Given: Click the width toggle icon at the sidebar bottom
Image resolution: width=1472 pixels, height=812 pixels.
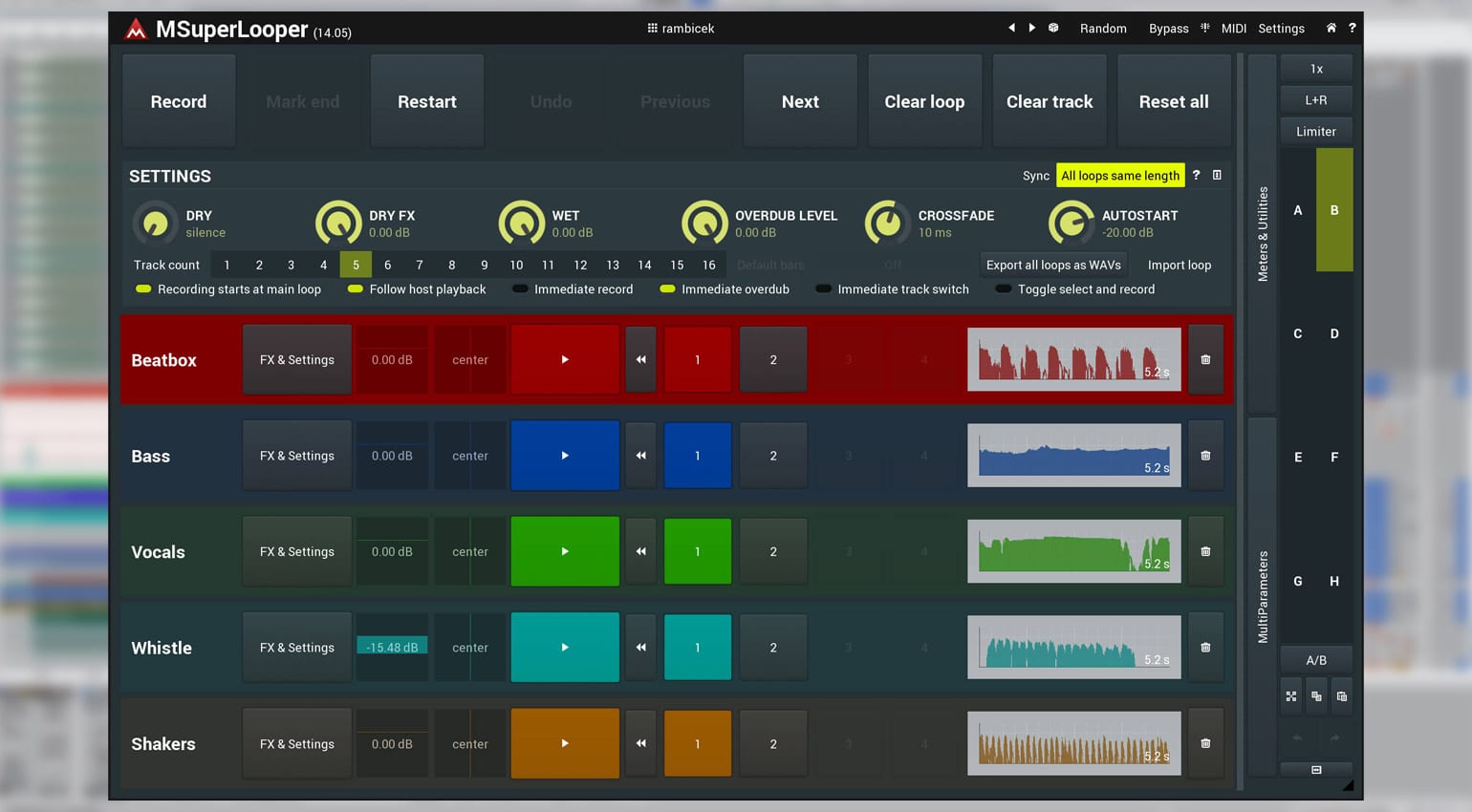Looking at the screenshot, I should tap(1316, 770).
